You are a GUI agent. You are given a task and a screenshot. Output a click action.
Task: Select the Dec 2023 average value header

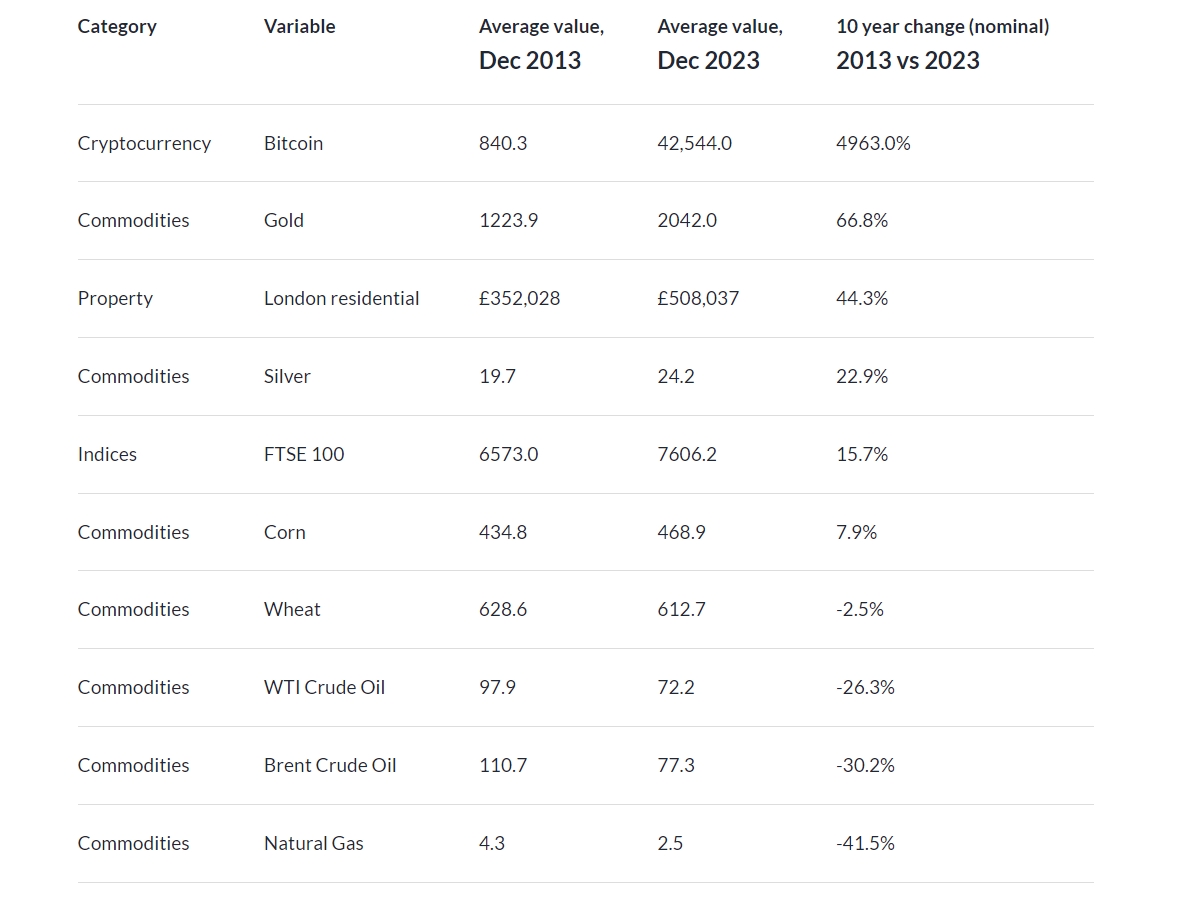[x=719, y=44]
